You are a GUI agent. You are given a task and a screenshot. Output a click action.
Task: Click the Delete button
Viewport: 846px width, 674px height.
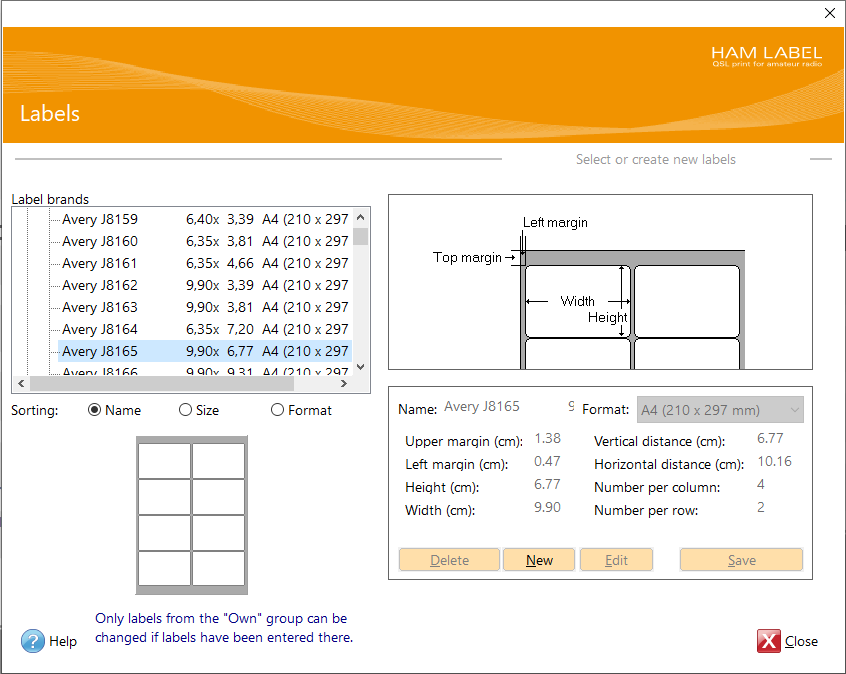pos(449,560)
